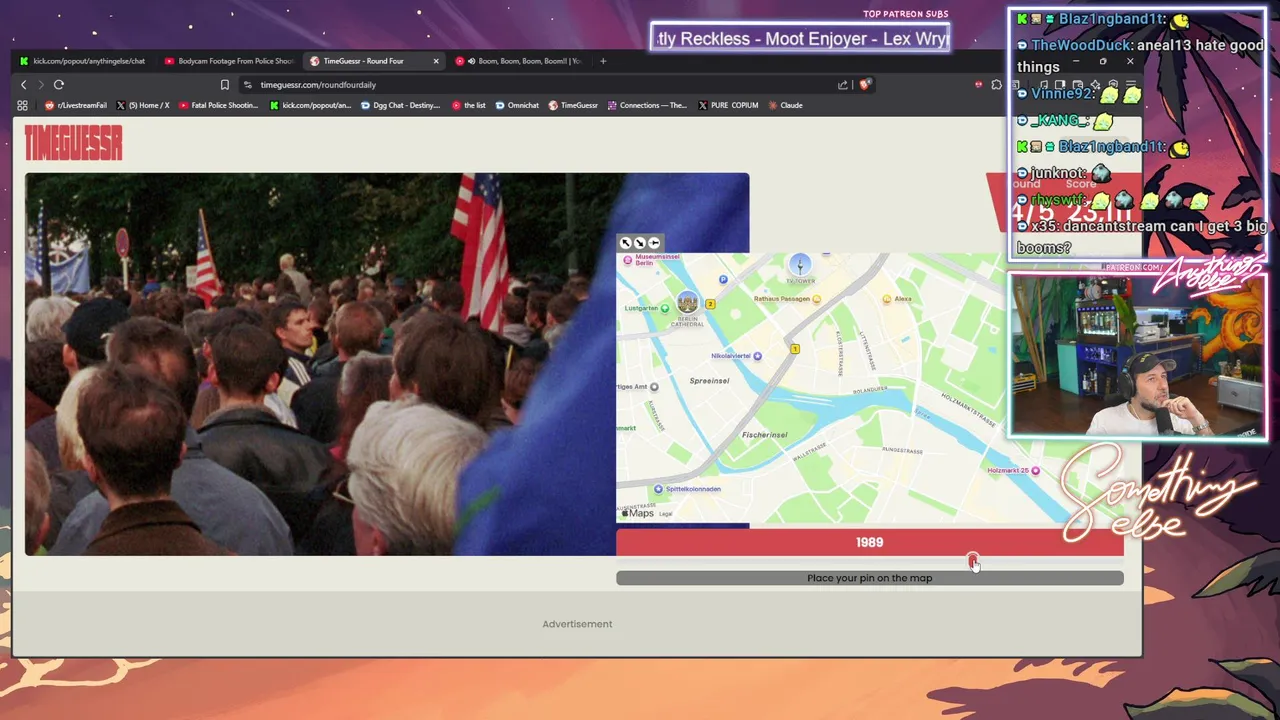Screen dimensions: 1280x720
Task: Click the enlarge-map arrow icon
Action: pyautogui.click(x=625, y=243)
